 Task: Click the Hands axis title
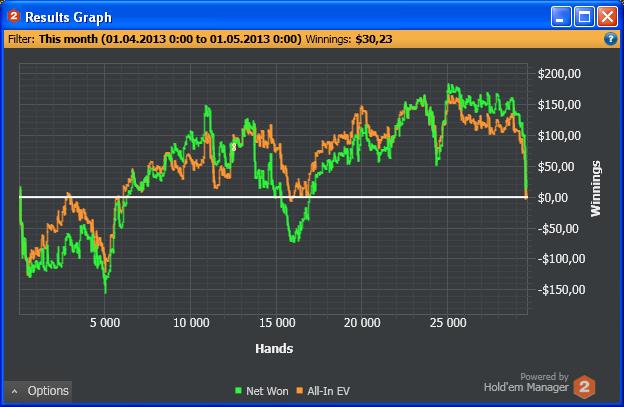point(274,349)
